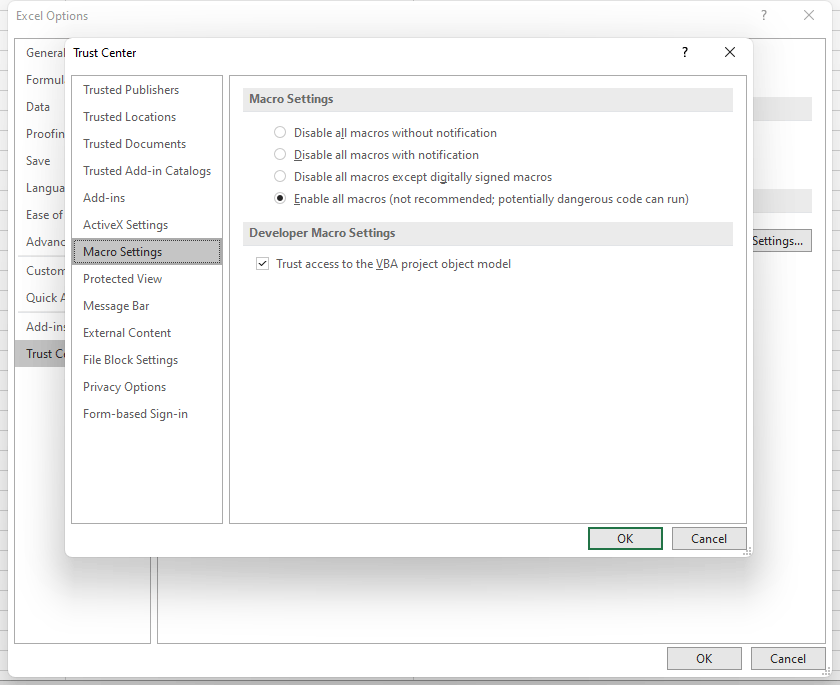Close the Excel Options window

point(809,16)
